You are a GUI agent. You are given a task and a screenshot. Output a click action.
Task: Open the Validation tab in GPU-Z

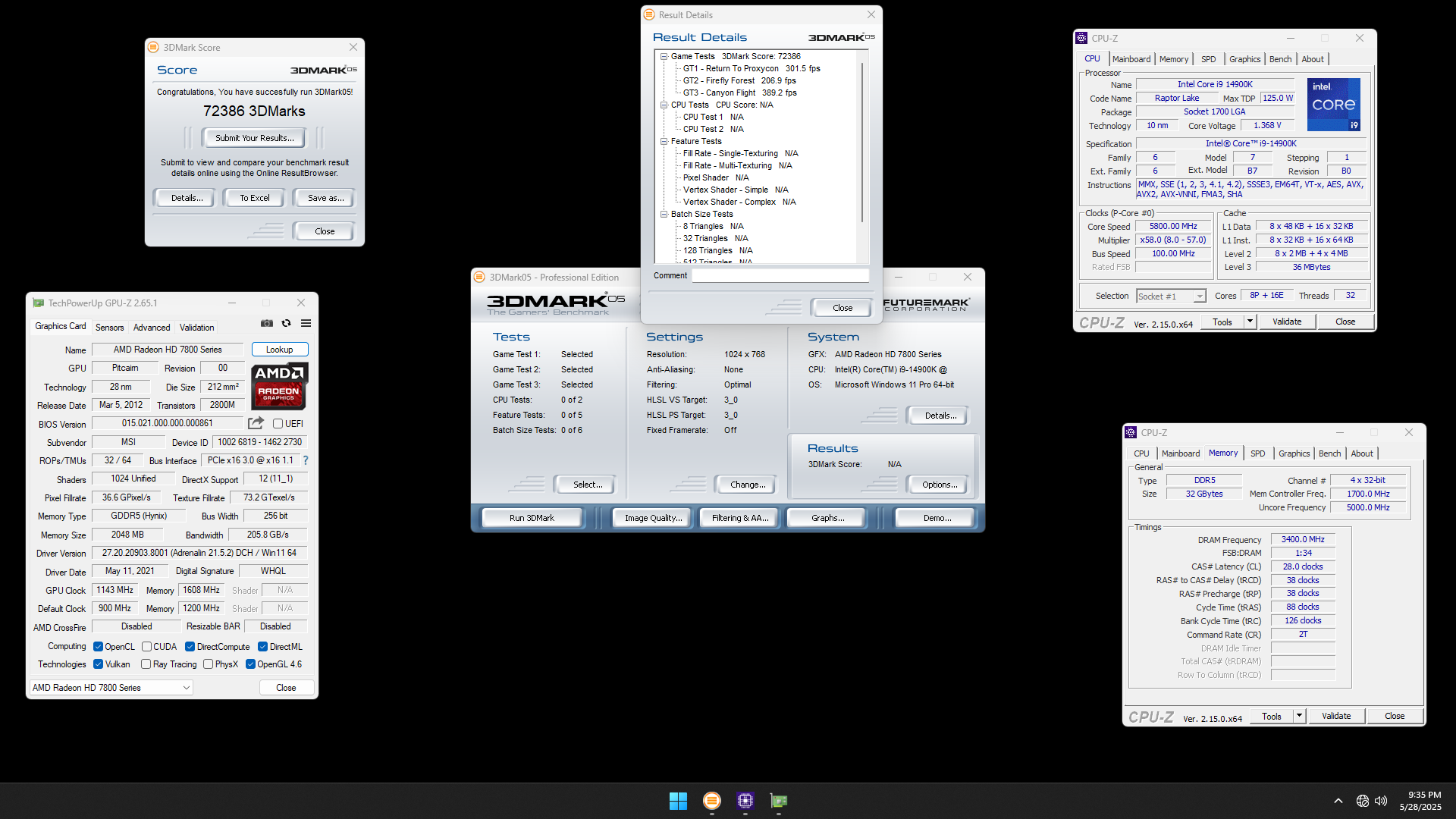click(196, 328)
